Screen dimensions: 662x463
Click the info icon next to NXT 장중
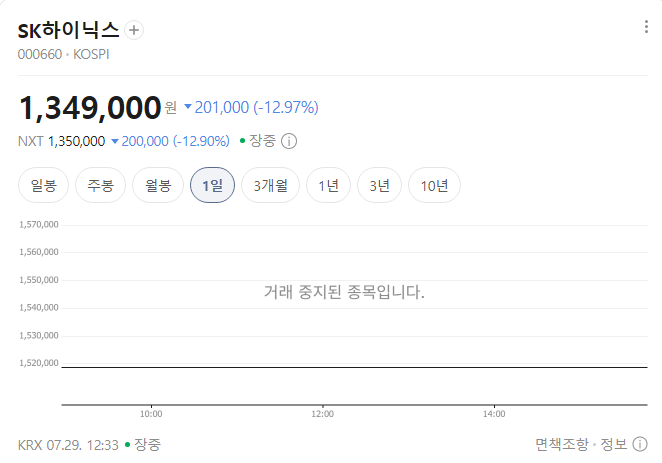coord(289,141)
